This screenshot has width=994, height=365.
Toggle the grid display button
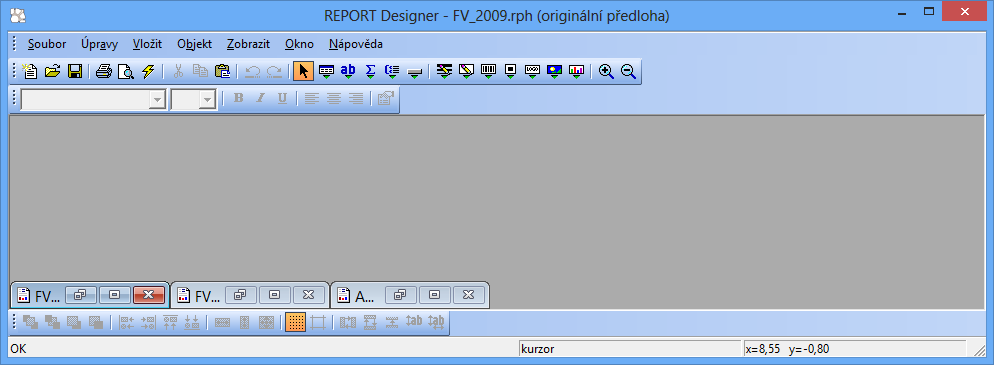pyautogui.click(x=295, y=323)
